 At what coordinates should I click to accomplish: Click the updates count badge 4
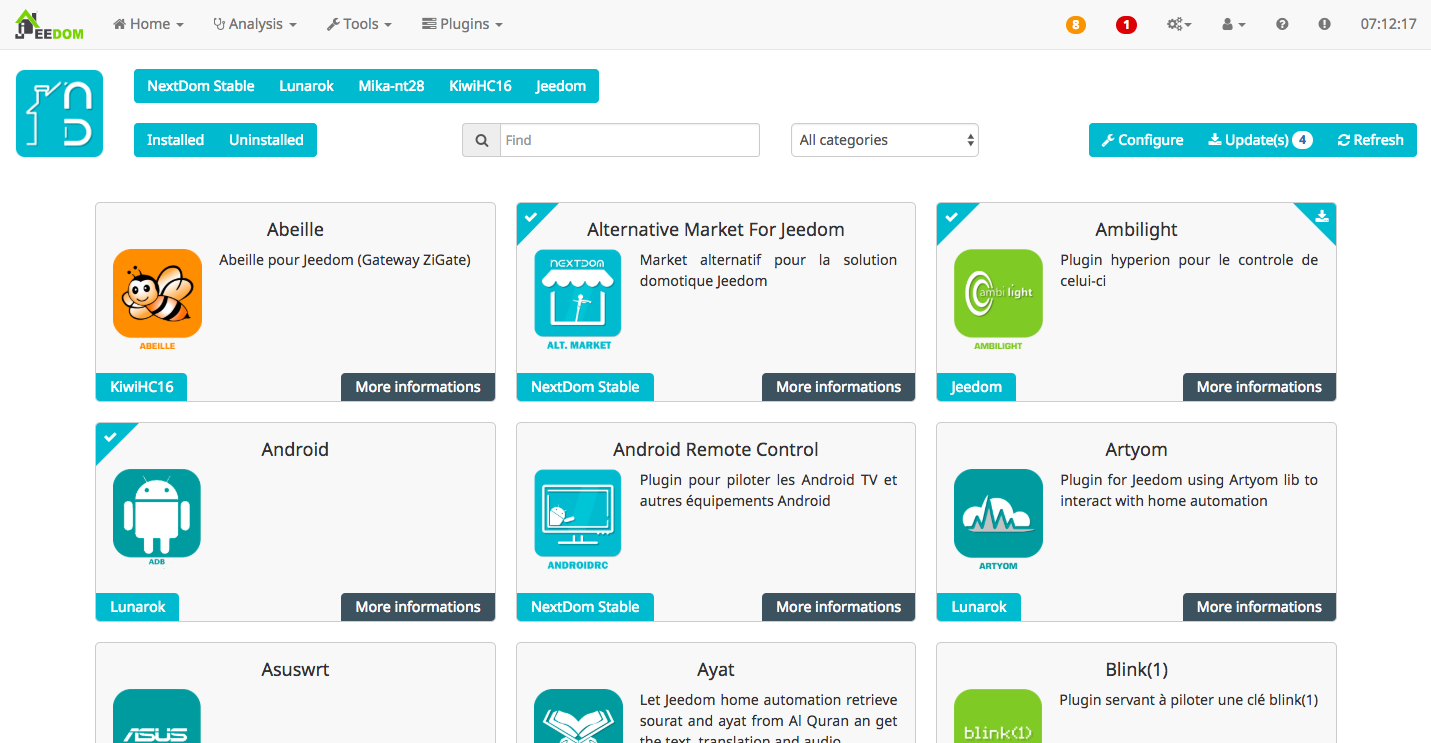point(1302,140)
